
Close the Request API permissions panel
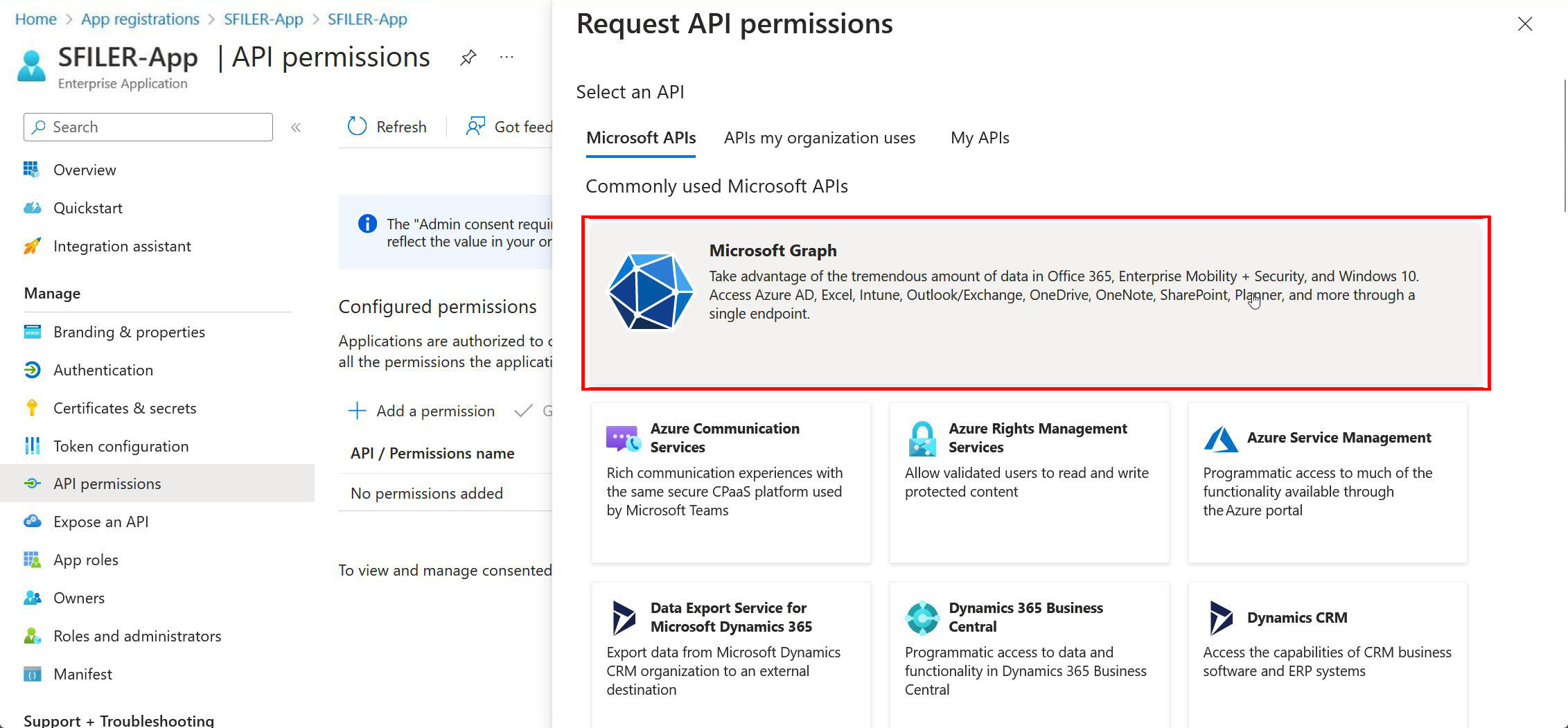[1524, 24]
